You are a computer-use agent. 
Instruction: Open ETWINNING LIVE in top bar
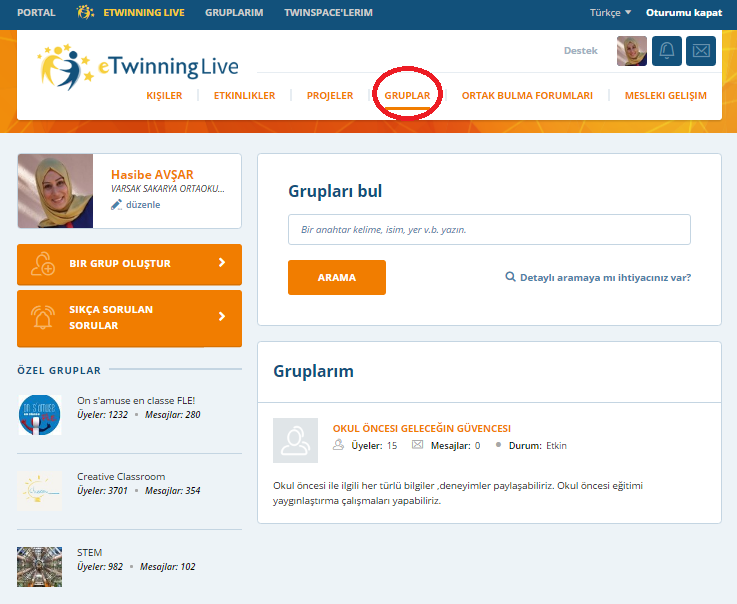144,13
